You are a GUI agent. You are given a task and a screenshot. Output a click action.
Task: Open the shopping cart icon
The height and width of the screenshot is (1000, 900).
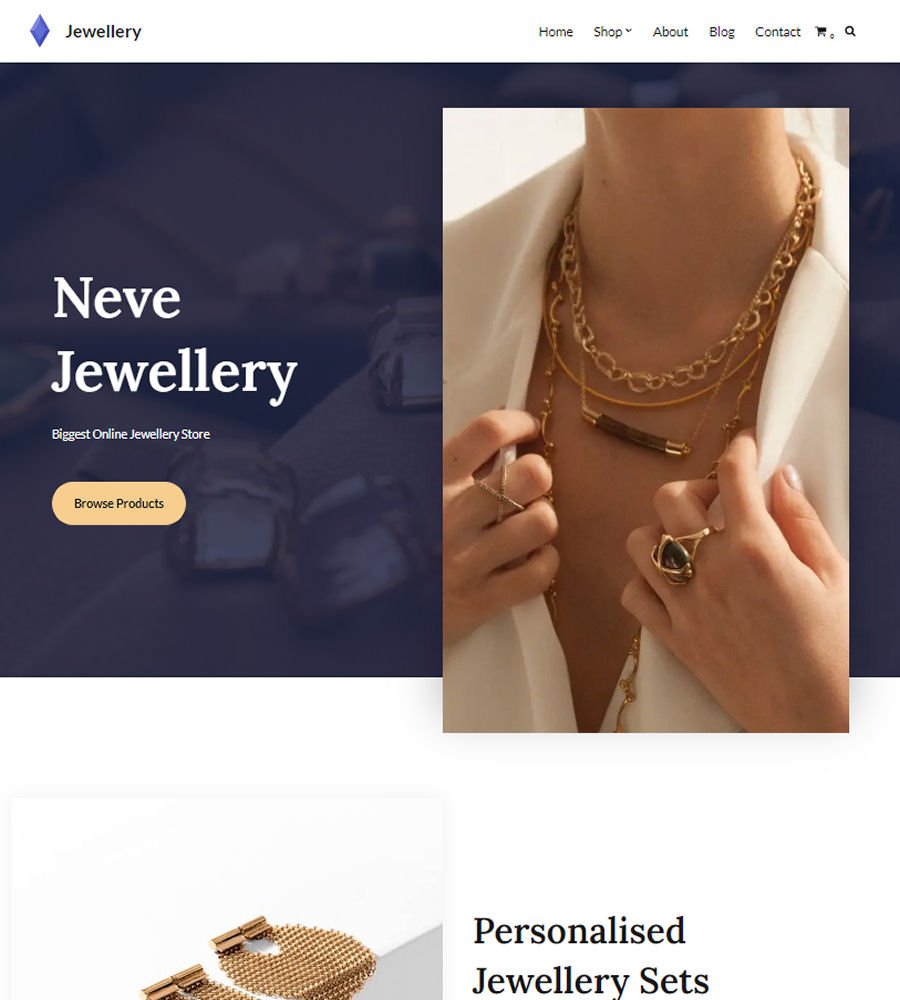pyautogui.click(x=820, y=31)
